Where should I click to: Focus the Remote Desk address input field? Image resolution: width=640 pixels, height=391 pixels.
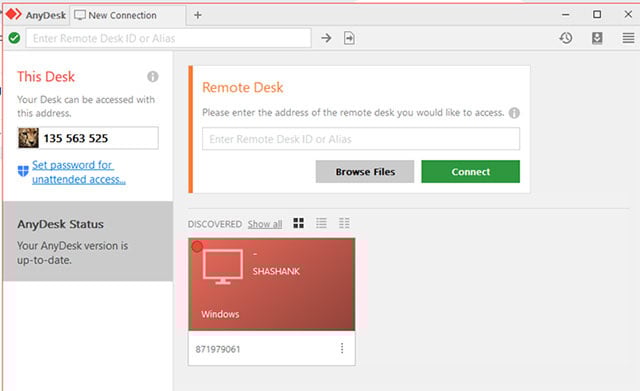tap(361, 139)
